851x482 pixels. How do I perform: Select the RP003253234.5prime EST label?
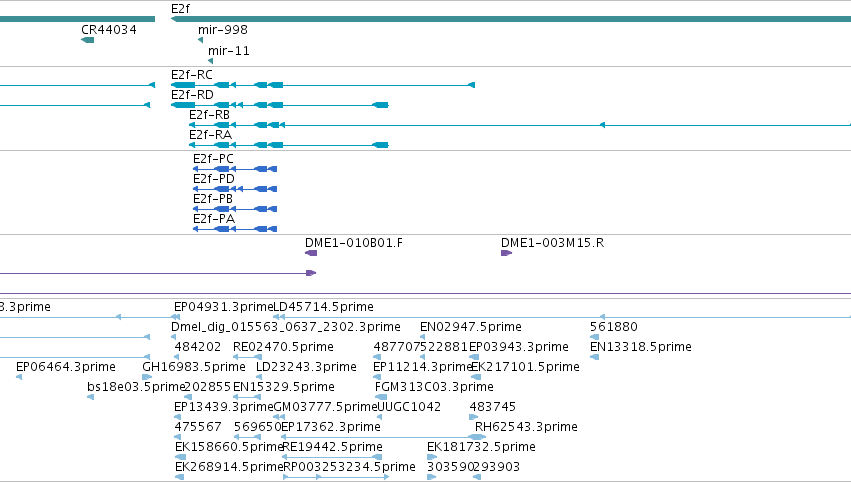(x=350, y=468)
